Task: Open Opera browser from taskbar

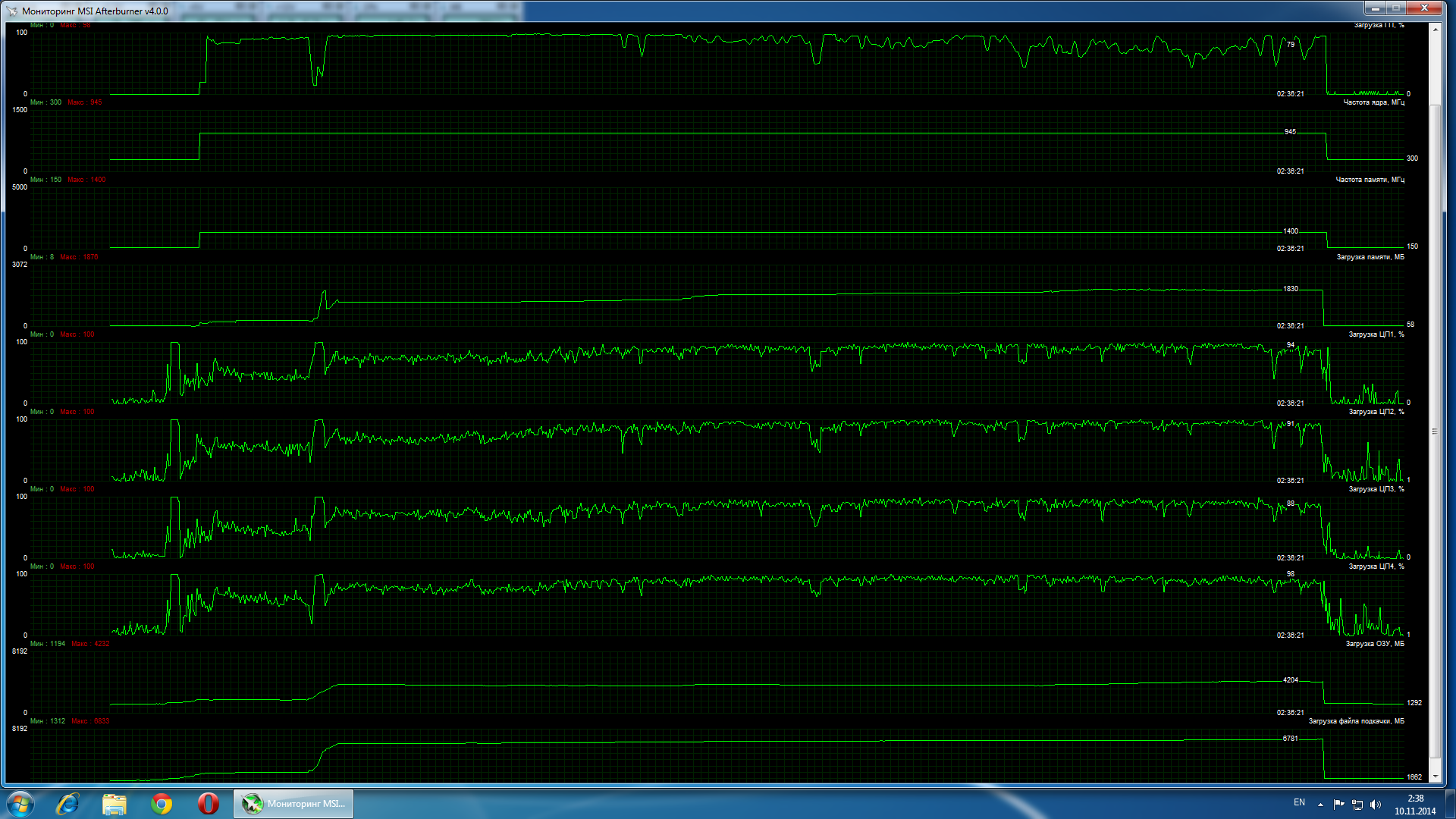Action: pyautogui.click(x=209, y=803)
